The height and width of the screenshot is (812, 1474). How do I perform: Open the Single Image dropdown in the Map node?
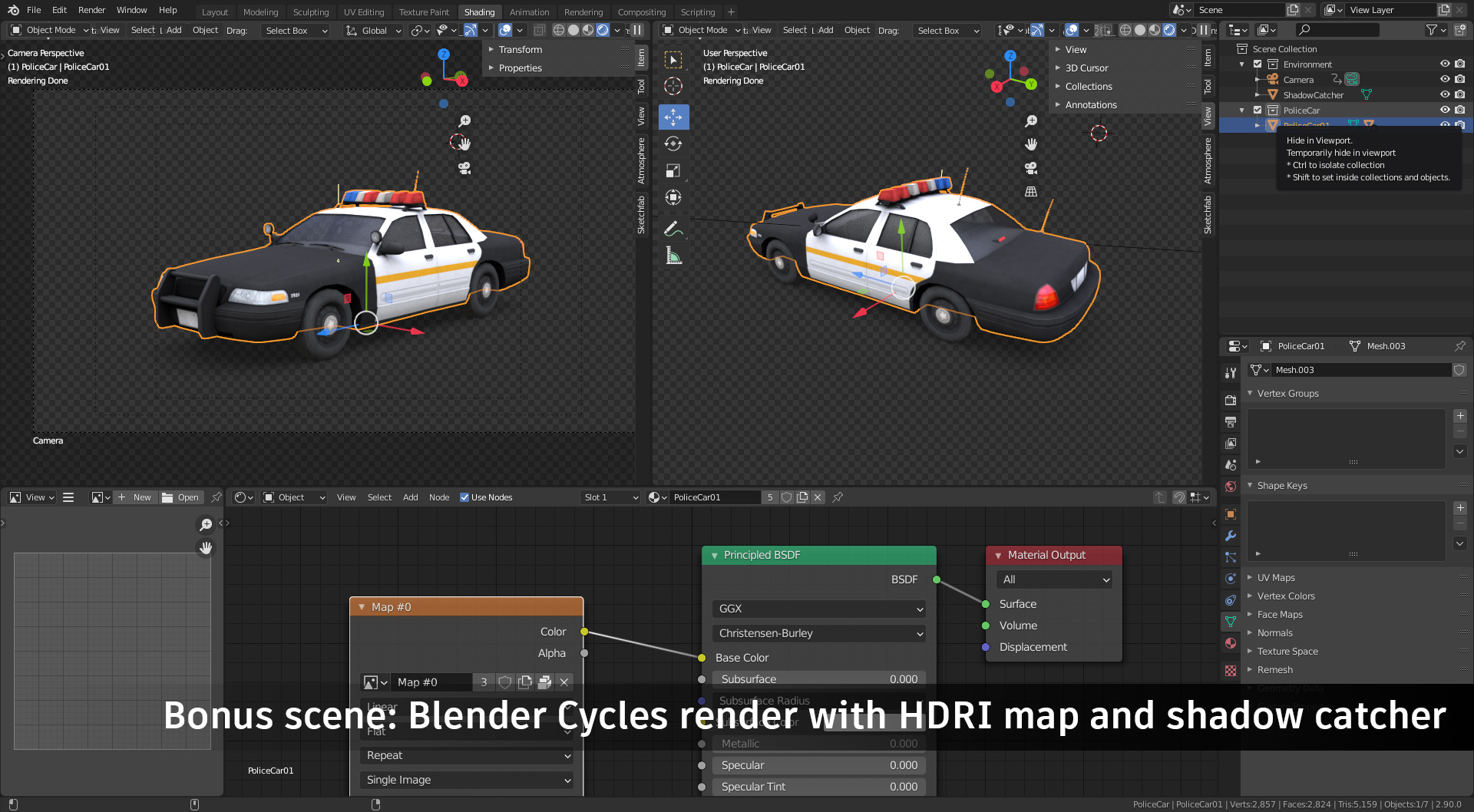466,780
